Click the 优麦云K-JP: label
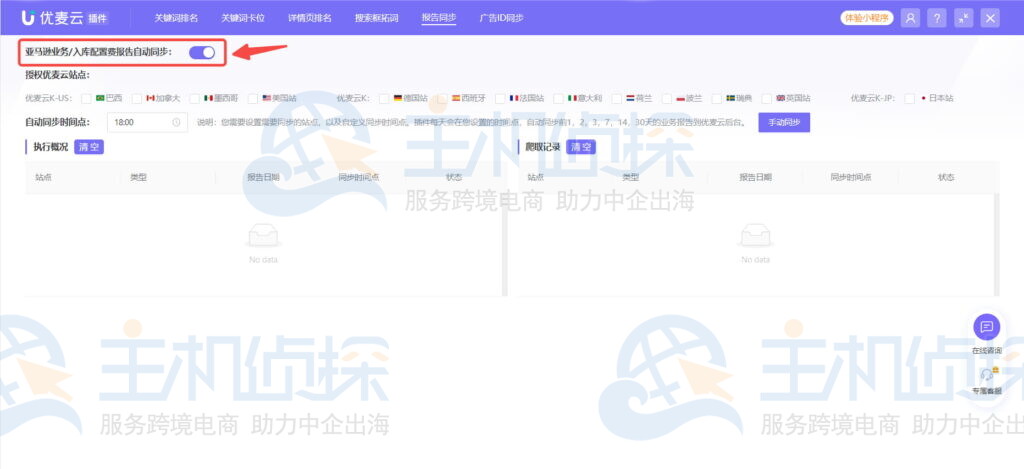This screenshot has width=1024, height=469. click(874, 99)
